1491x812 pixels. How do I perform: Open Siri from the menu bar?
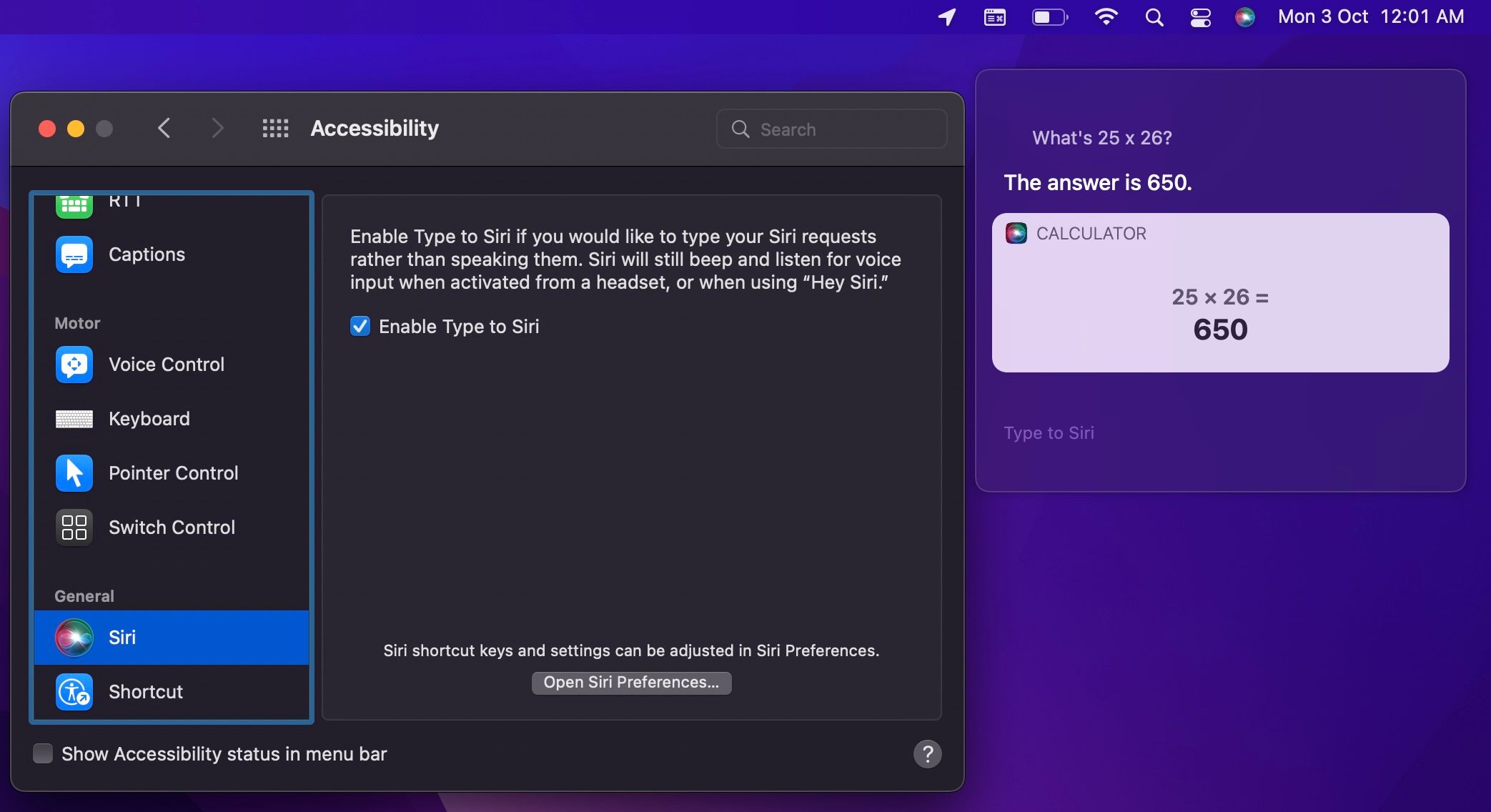[x=1244, y=17]
